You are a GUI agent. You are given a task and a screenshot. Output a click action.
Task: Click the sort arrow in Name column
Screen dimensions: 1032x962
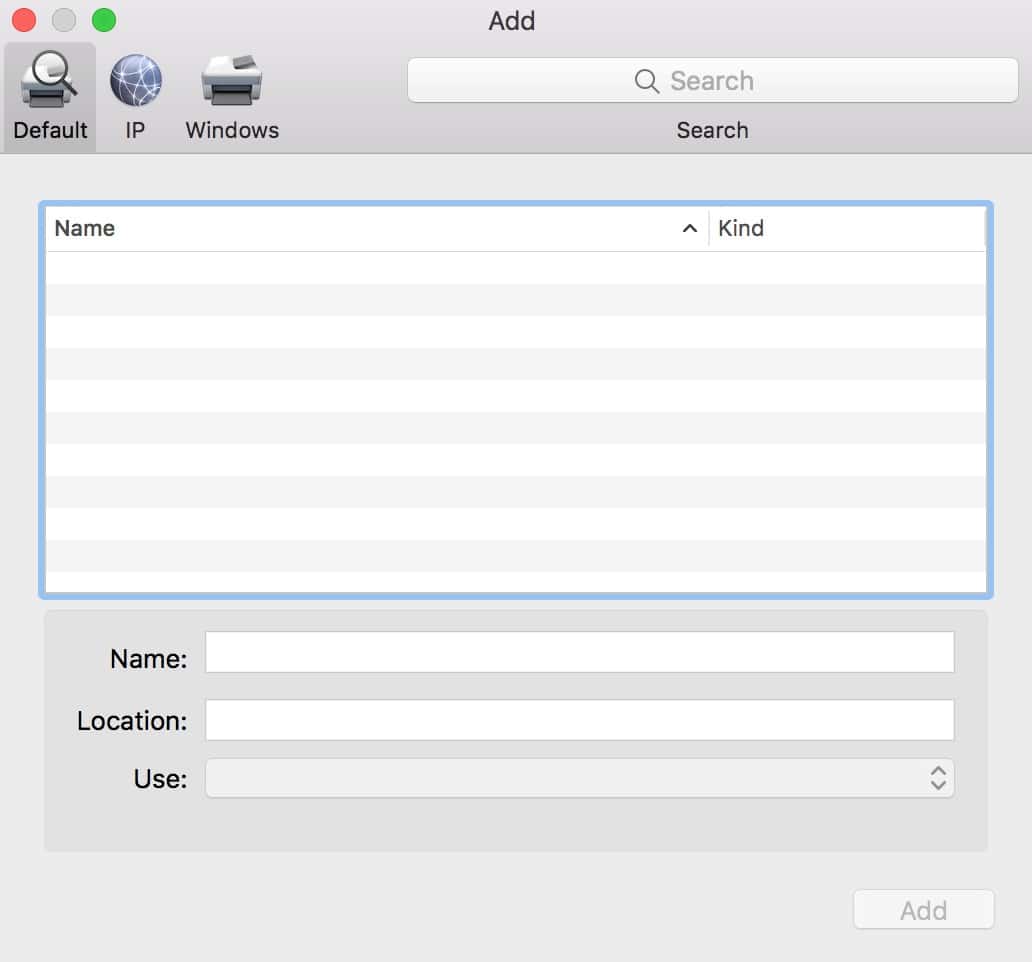coord(689,229)
